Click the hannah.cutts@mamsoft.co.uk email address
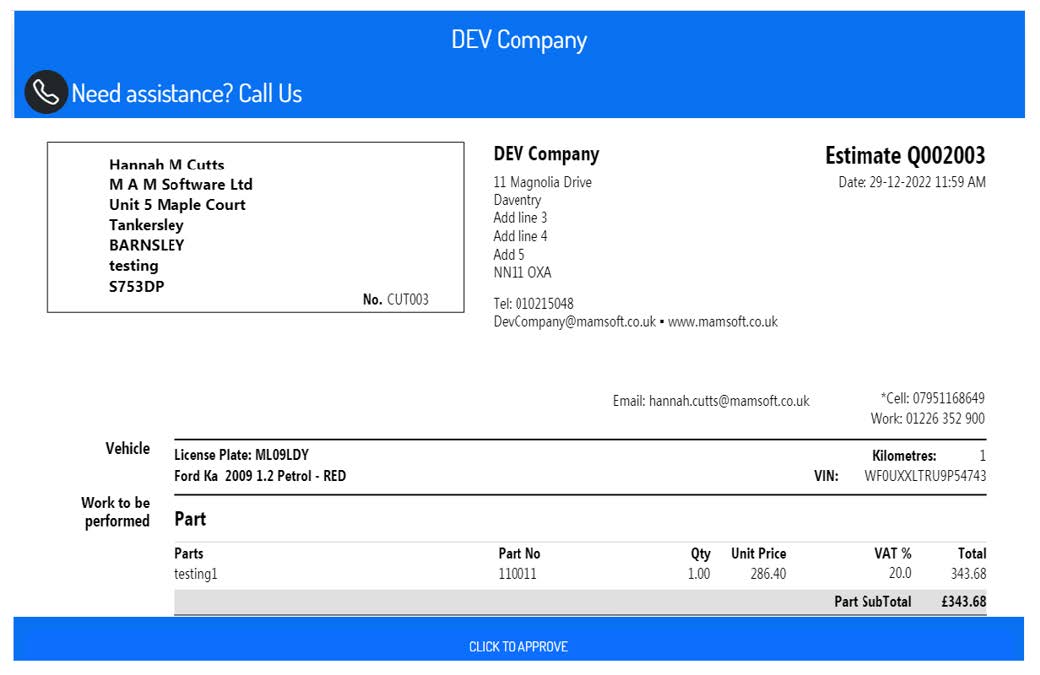This screenshot has height=675, width=1040. 729,401
